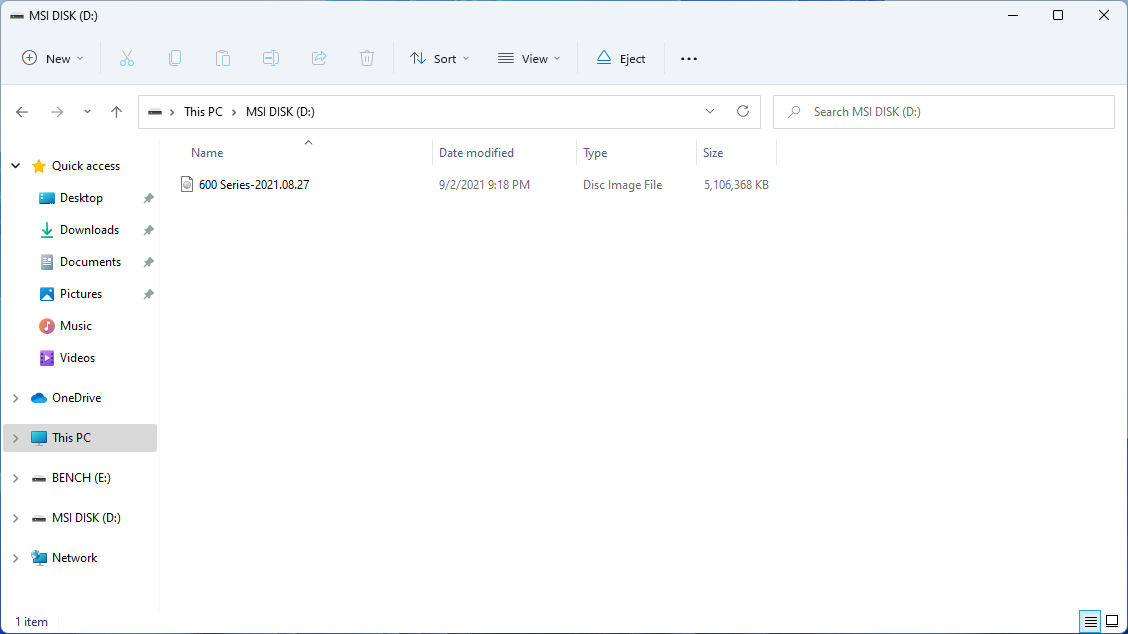This screenshot has height=634, width=1128.
Task: Collapse the Quick access section
Action: coord(16,166)
